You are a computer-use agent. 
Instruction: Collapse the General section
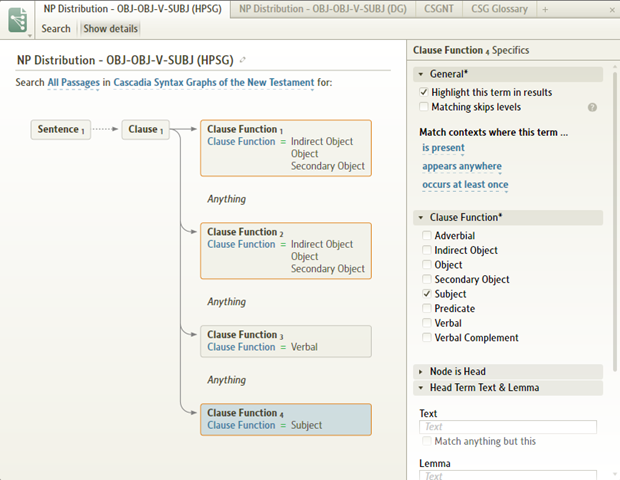(x=422, y=74)
